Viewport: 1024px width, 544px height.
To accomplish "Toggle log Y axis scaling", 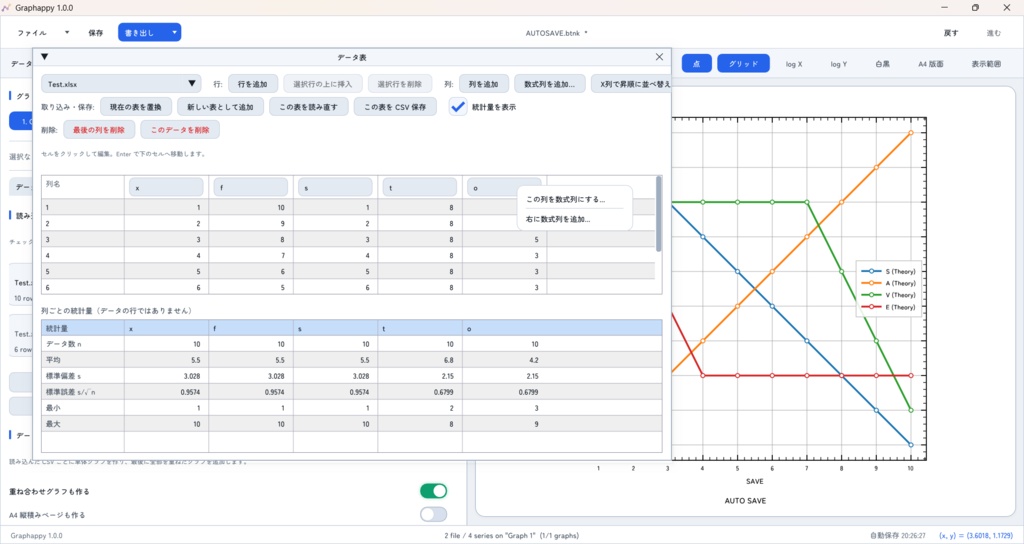I will [x=839, y=64].
